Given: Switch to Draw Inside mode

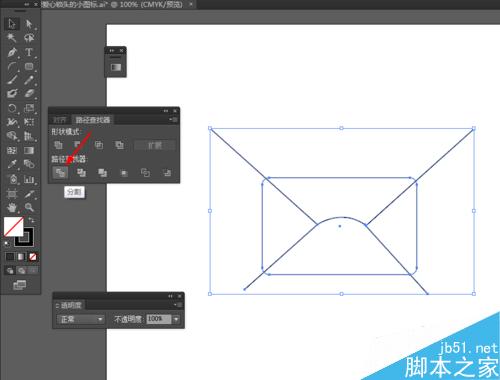Looking at the screenshot, I should coord(33,271).
